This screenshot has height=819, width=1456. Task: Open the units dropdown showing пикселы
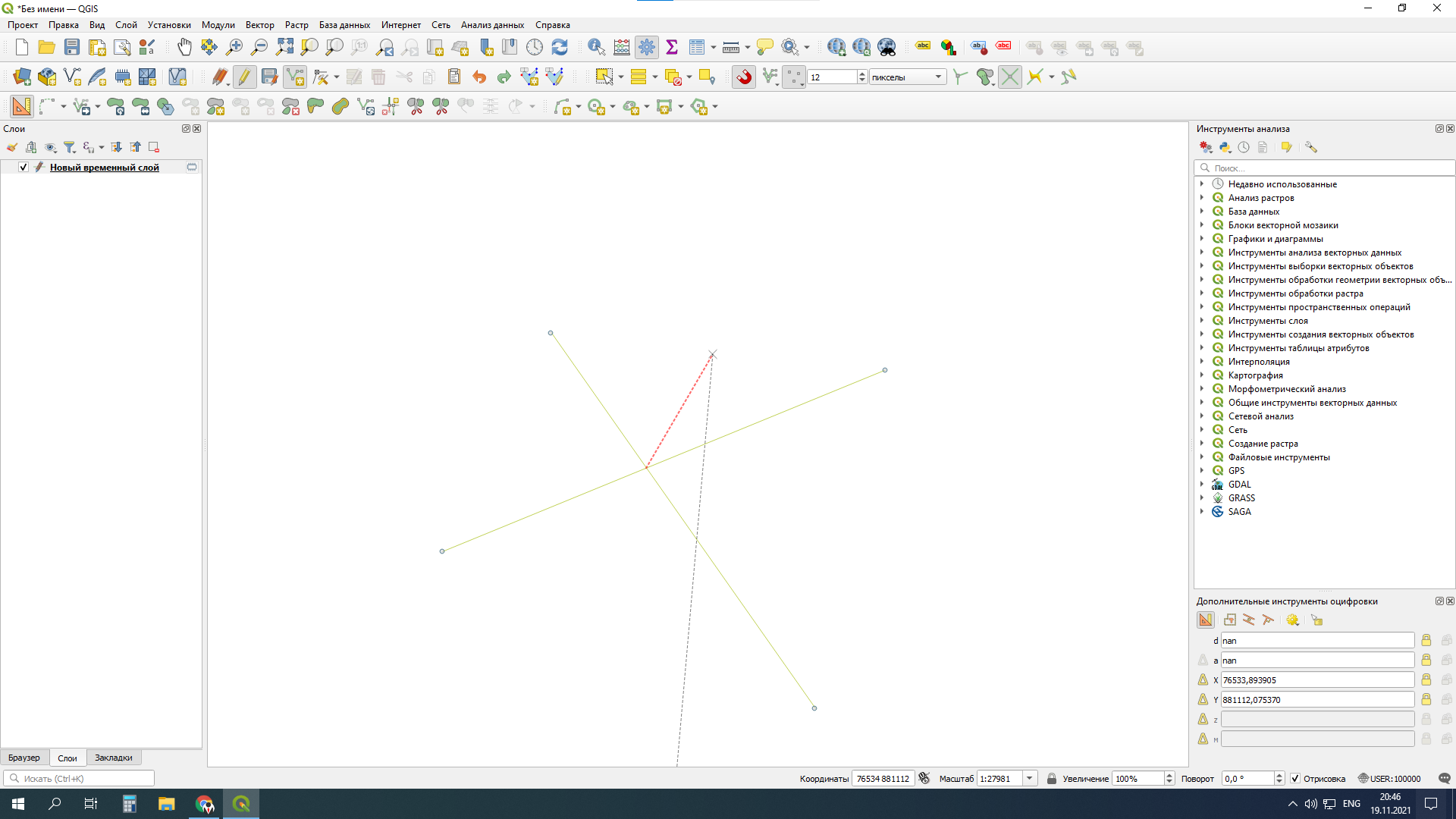click(938, 77)
